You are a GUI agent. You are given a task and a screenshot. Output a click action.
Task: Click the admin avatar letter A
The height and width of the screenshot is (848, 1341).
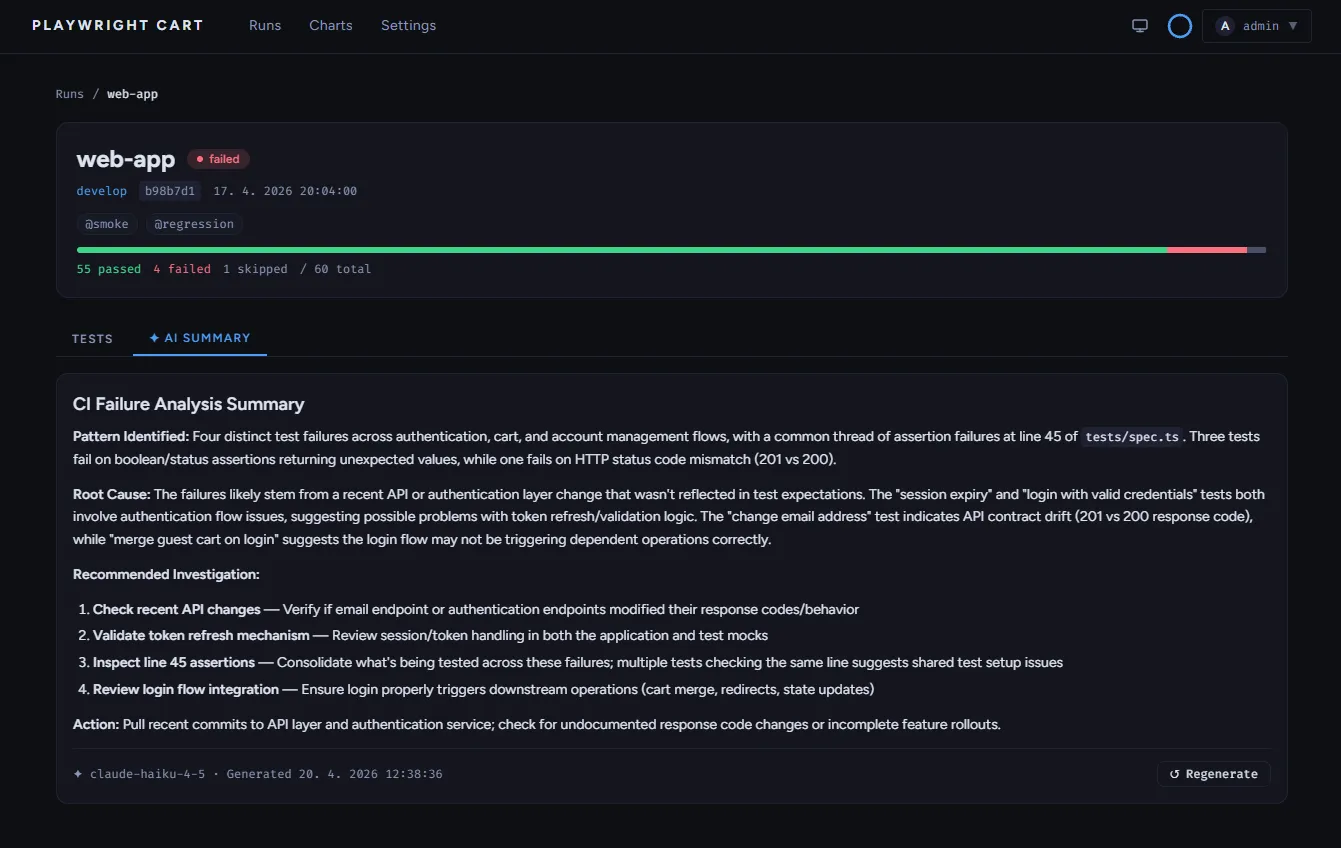[1225, 26]
